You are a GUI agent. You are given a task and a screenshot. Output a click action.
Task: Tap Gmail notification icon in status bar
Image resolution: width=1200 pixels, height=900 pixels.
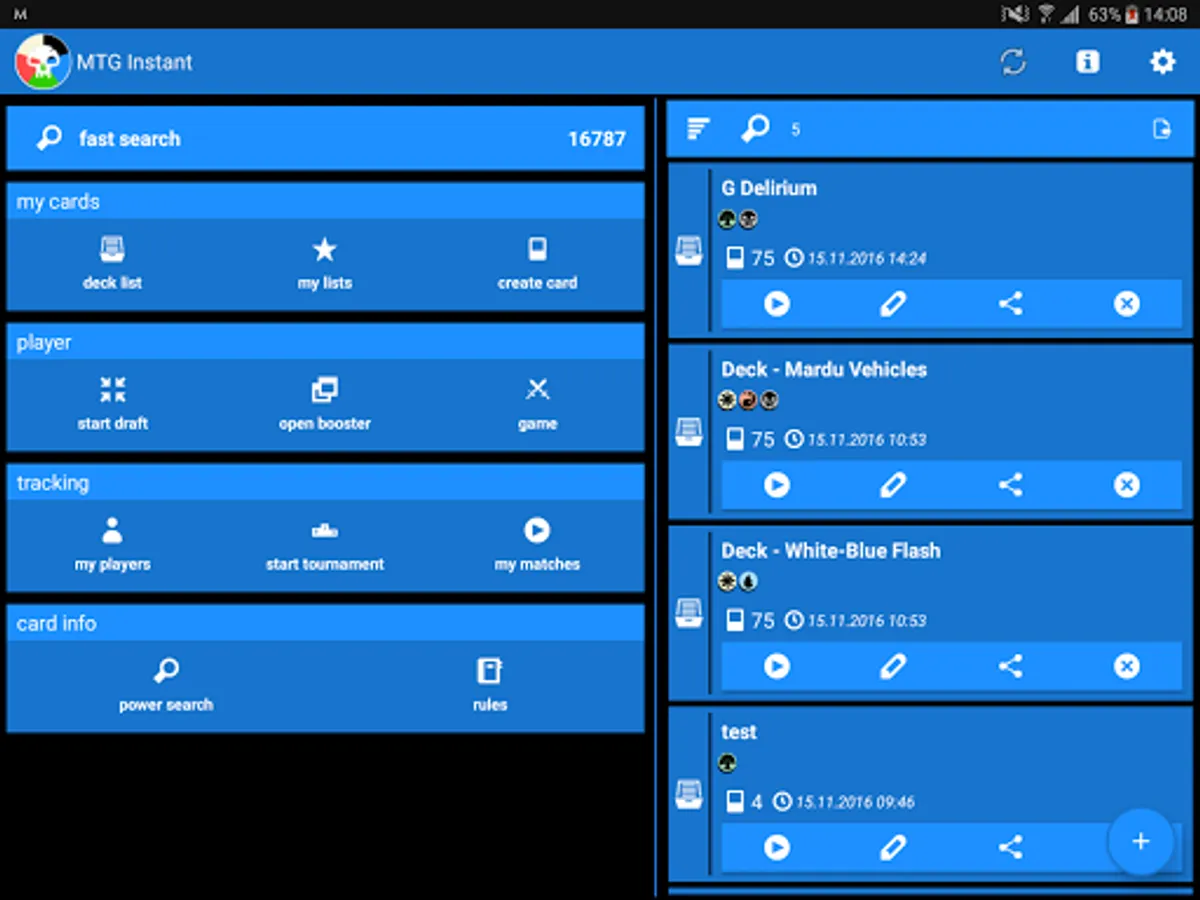pos(21,15)
